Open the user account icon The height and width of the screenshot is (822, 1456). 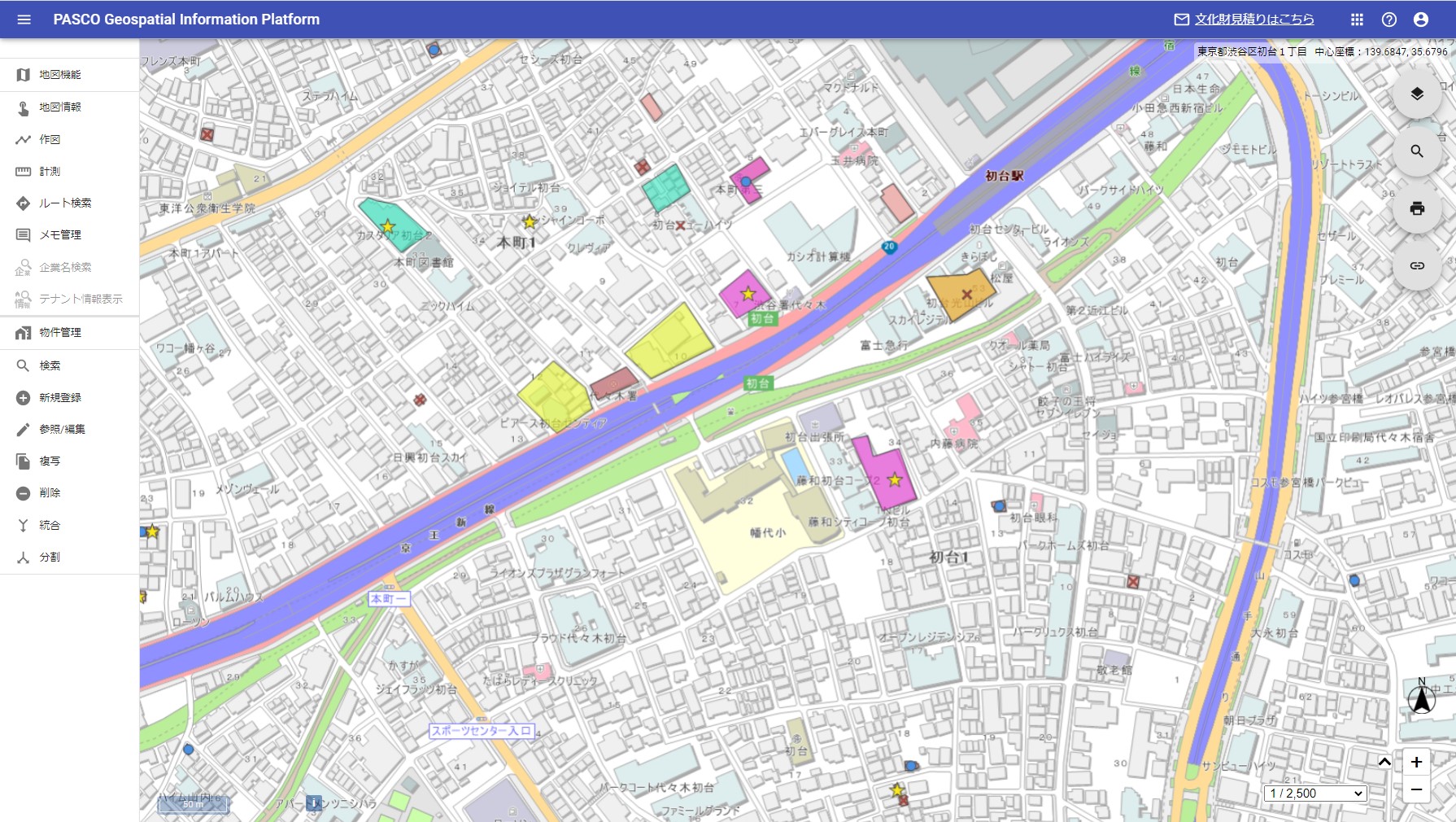pyautogui.click(x=1421, y=20)
